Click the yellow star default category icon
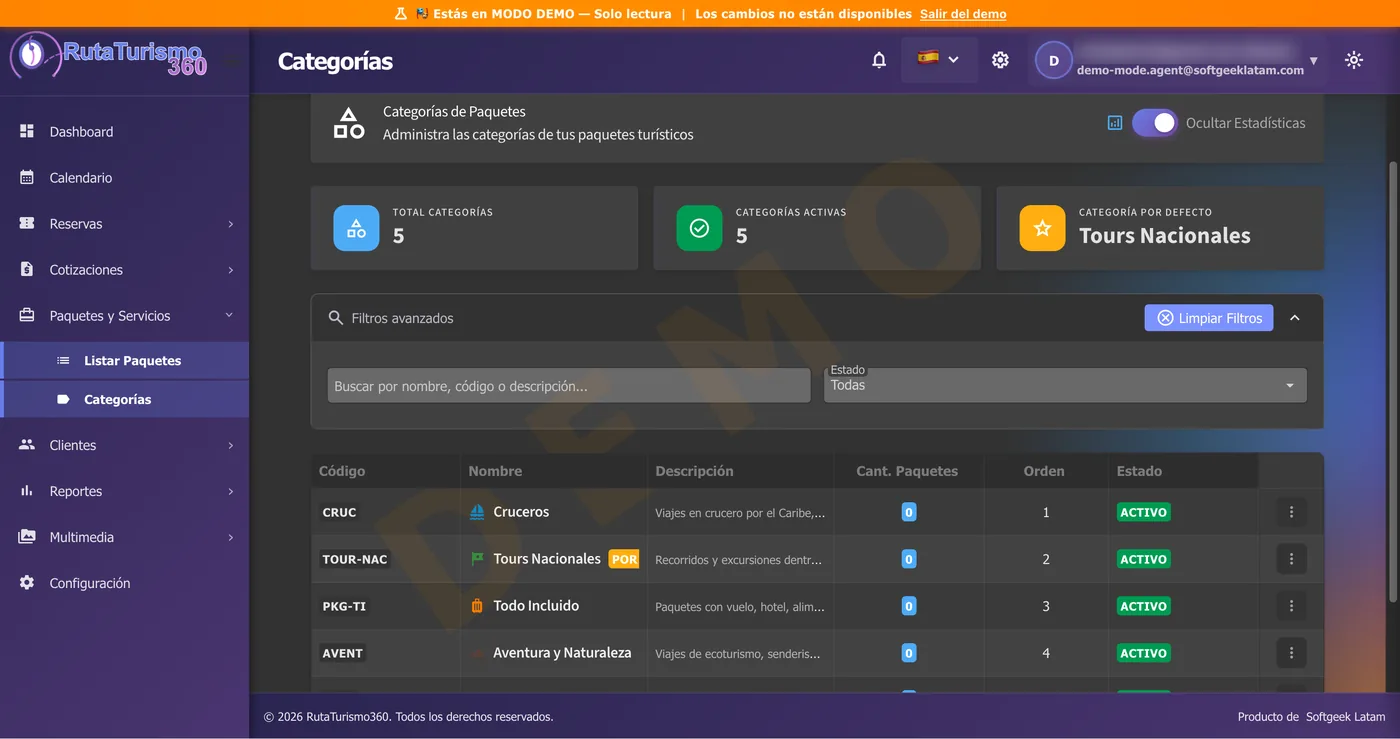 [1042, 228]
